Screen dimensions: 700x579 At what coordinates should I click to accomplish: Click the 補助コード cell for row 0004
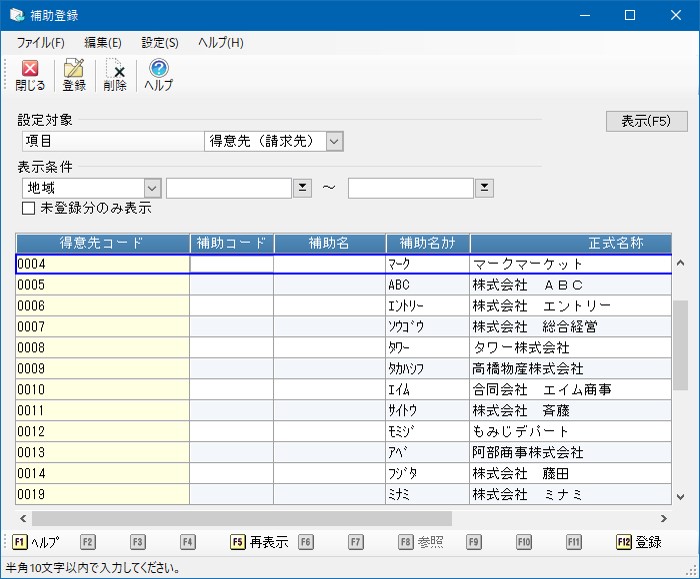point(231,264)
